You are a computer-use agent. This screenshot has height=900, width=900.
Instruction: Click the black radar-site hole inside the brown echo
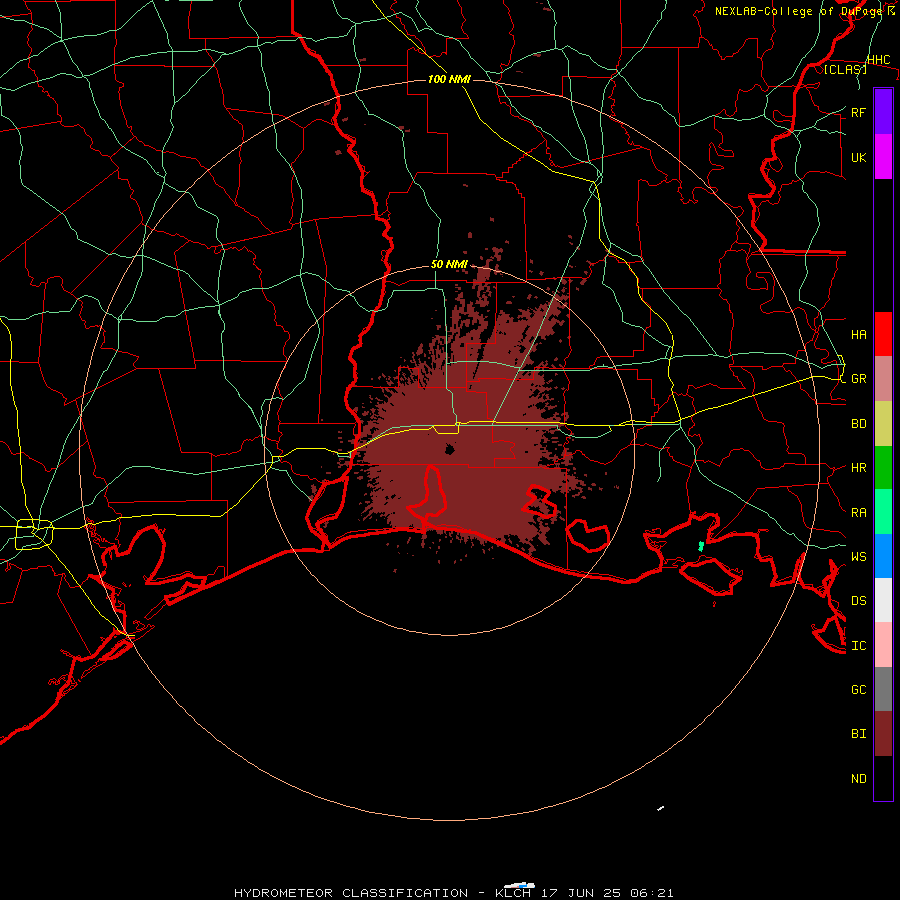(x=450, y=449)
